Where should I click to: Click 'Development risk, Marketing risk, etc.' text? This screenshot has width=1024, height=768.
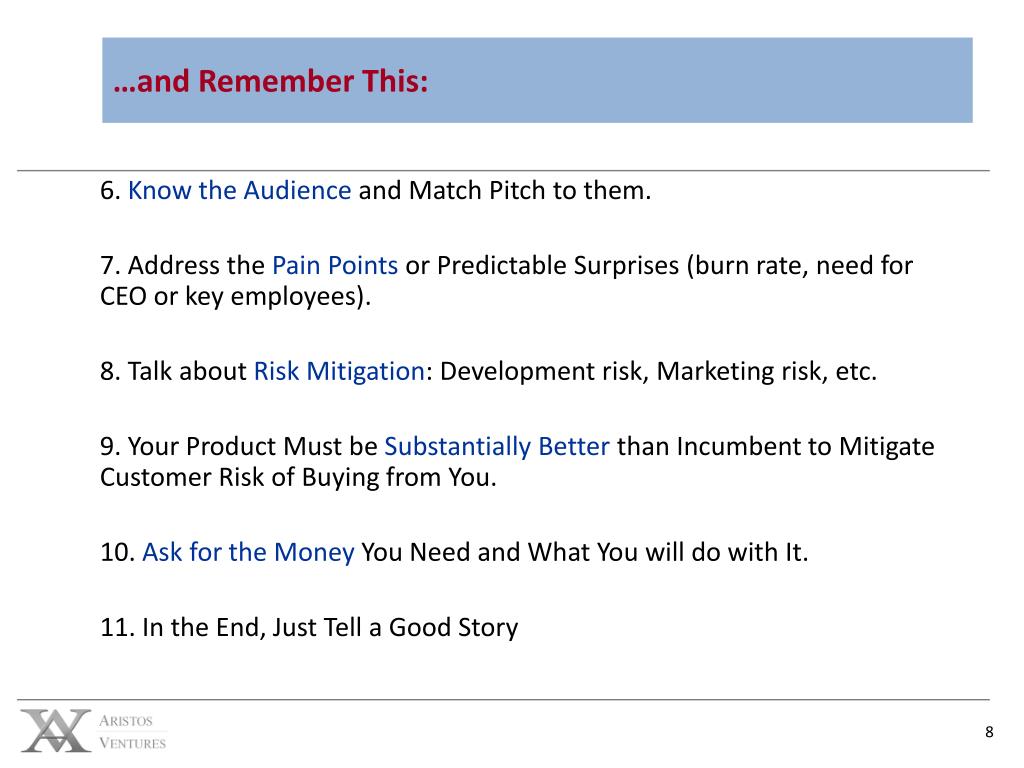(658, 372)
